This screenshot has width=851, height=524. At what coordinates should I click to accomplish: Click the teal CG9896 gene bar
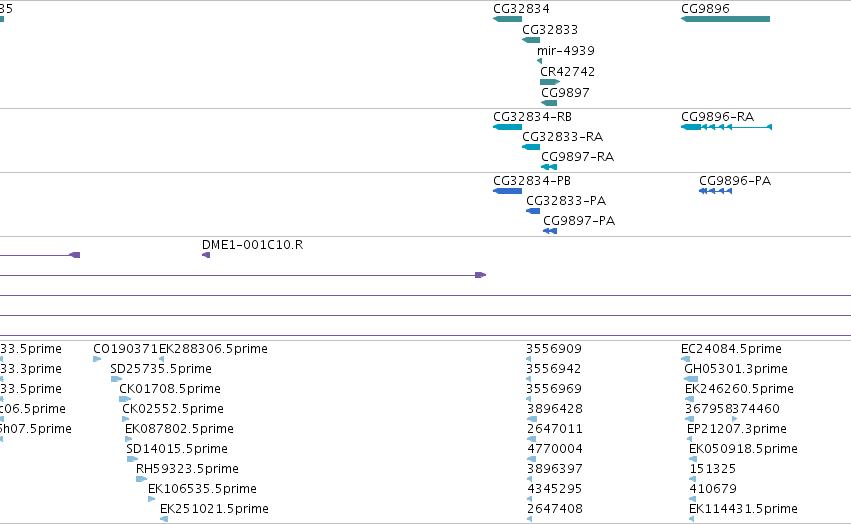tap(725, 19)
